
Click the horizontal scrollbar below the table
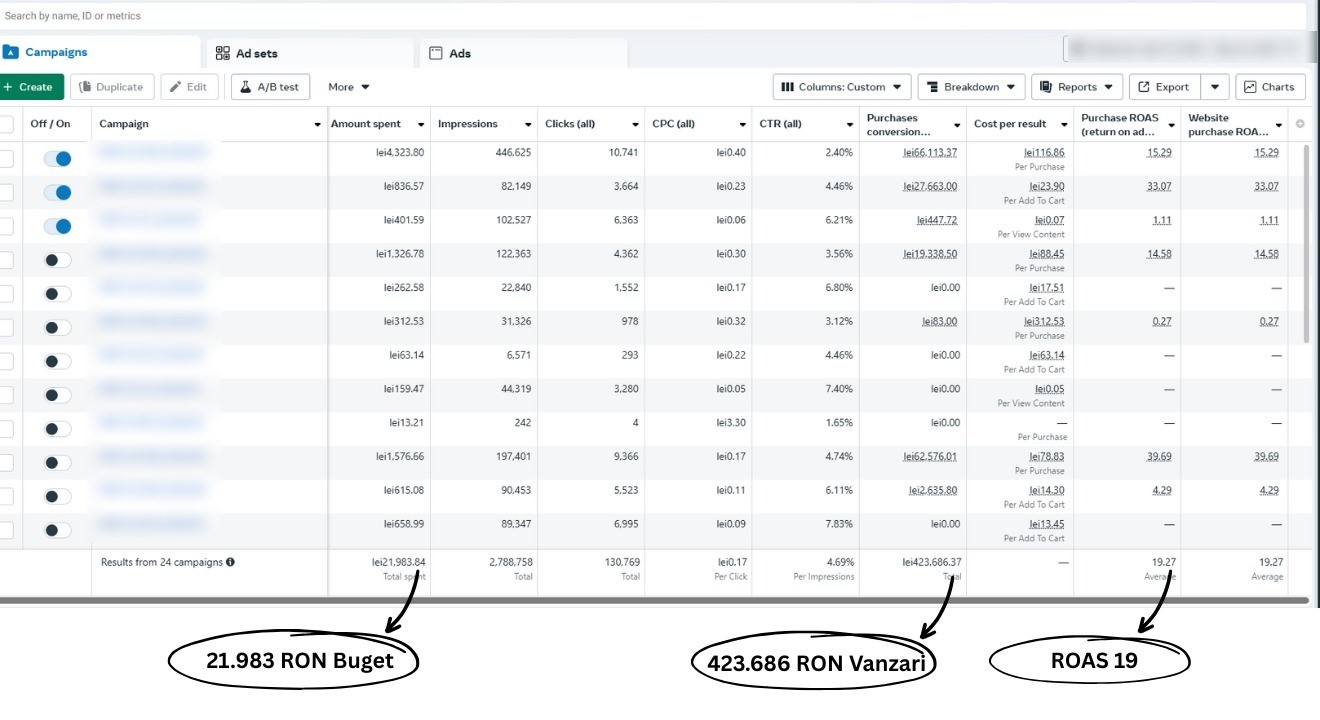pos(654,600)
